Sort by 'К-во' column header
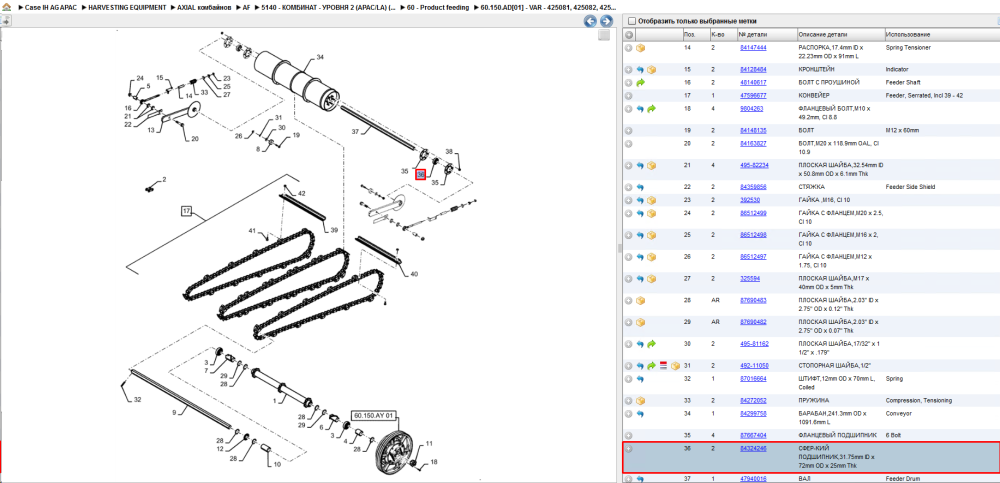The width and height of the screenshot is (1000, 483). click(723, 35)
